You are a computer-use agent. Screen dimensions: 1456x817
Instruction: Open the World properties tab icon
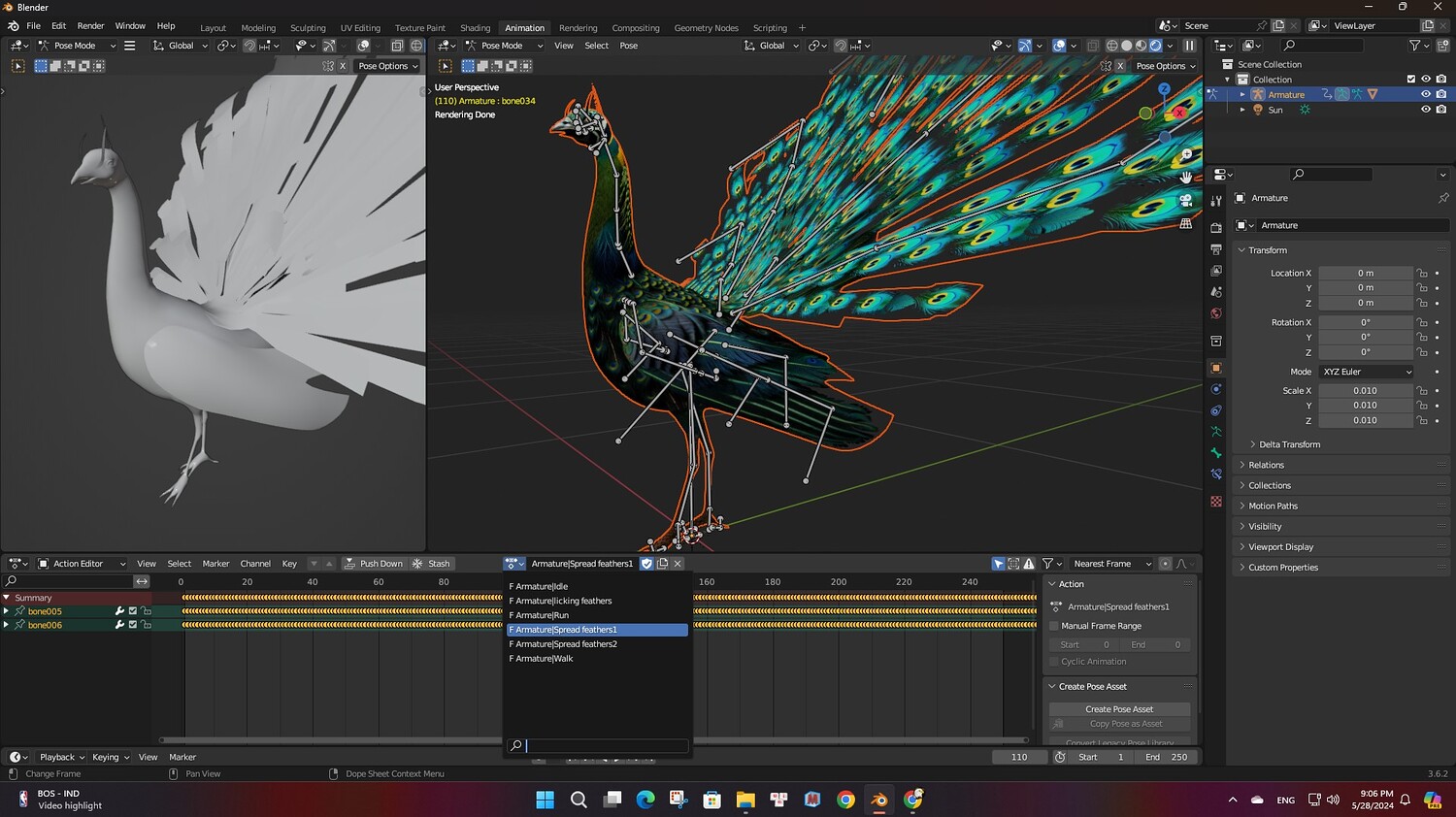[x=1216, y=313]
